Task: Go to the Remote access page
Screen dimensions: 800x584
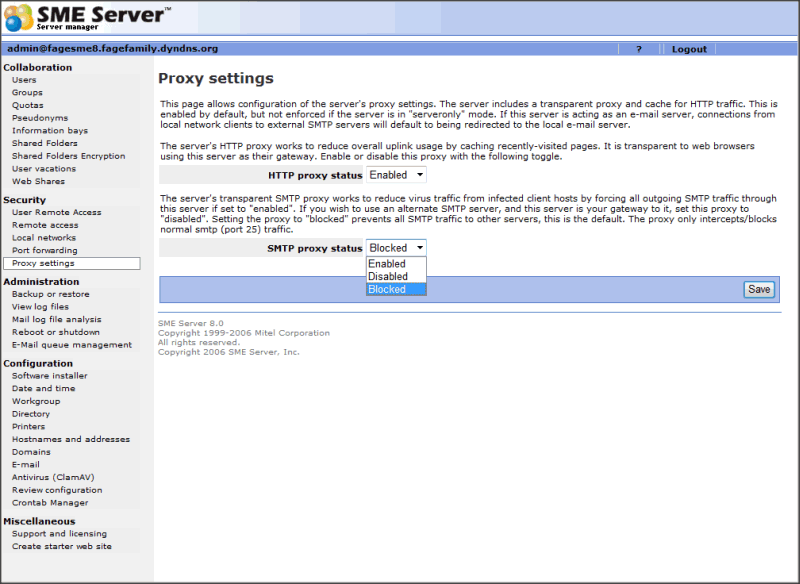Action: (x=45, y=225)
